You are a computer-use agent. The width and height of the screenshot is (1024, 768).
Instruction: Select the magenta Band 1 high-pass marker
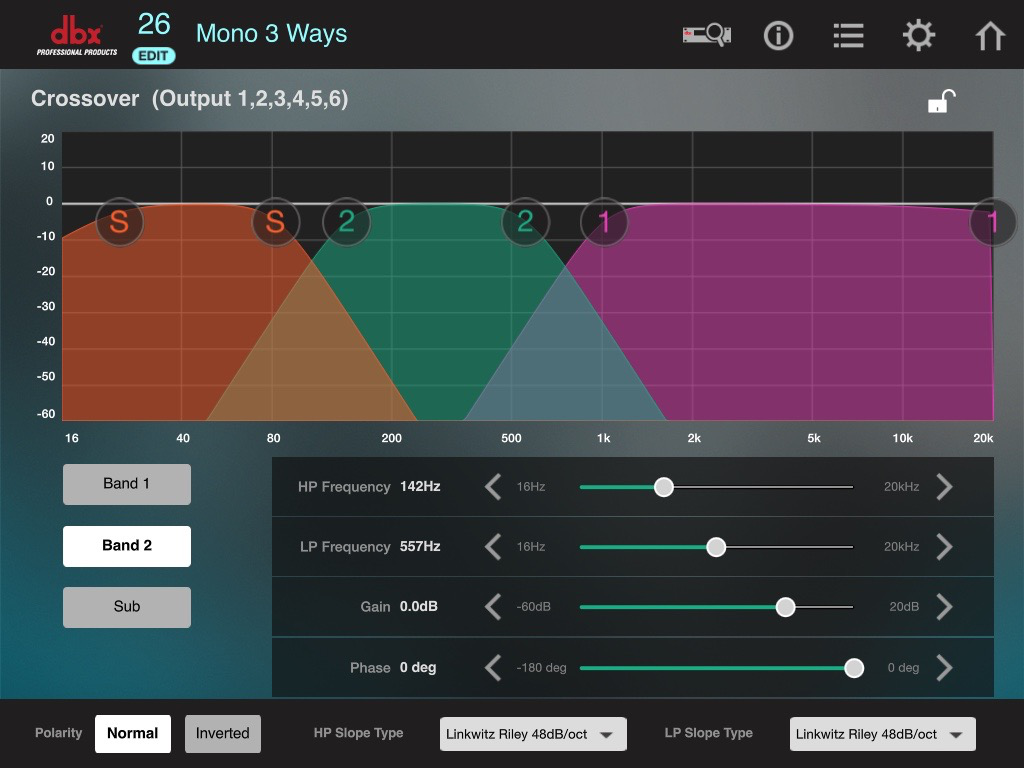(604, 222)
